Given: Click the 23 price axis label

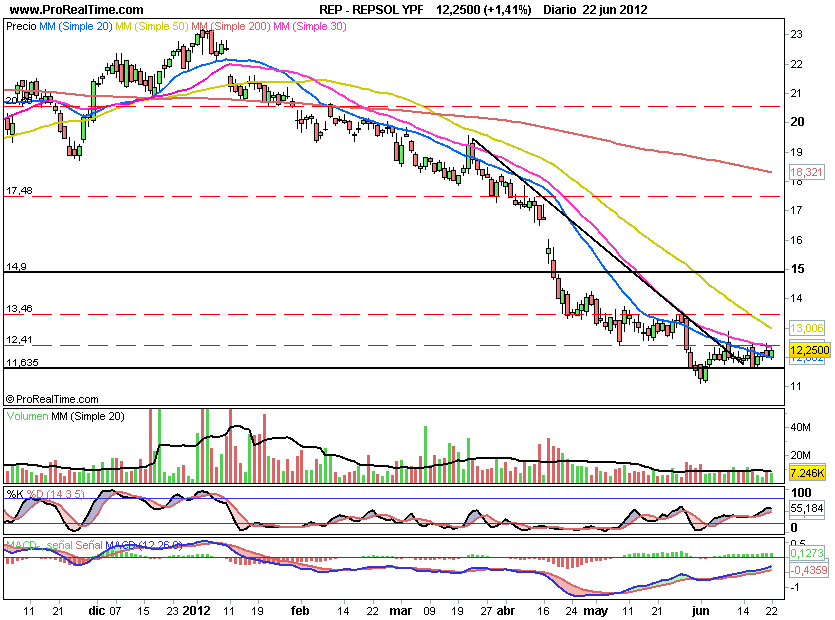Looking at the screenshot, I should tap(796, 34).
